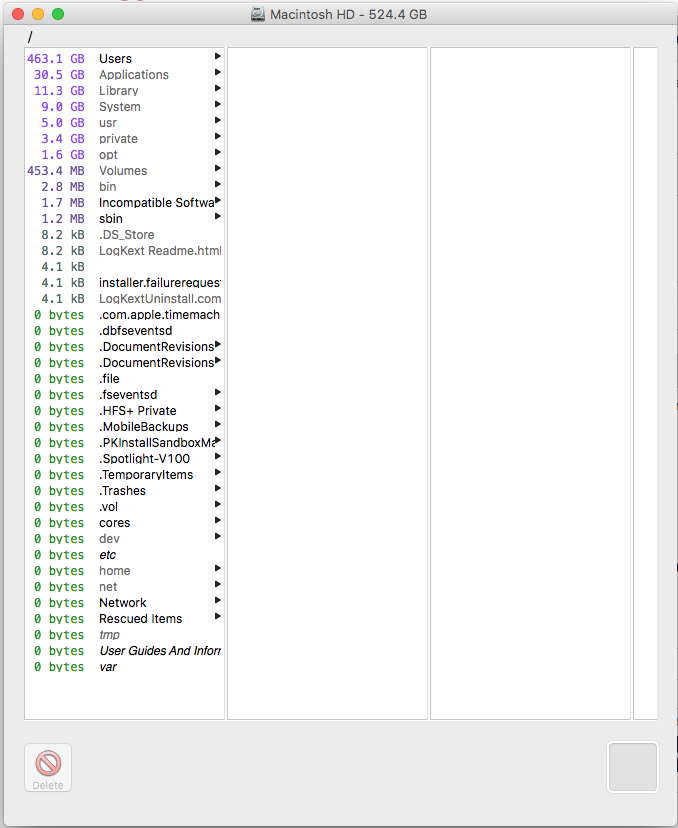Select the .dbfseventsd entry

pos(136,331)
